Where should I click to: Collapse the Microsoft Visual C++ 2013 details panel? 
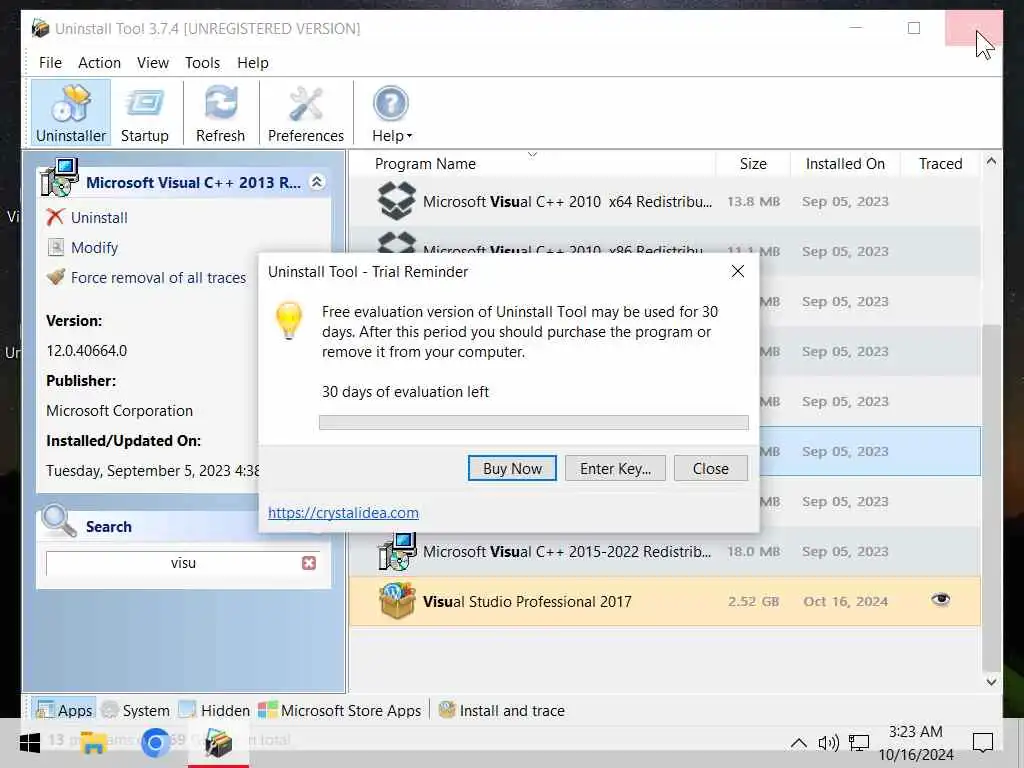point(317,182)
